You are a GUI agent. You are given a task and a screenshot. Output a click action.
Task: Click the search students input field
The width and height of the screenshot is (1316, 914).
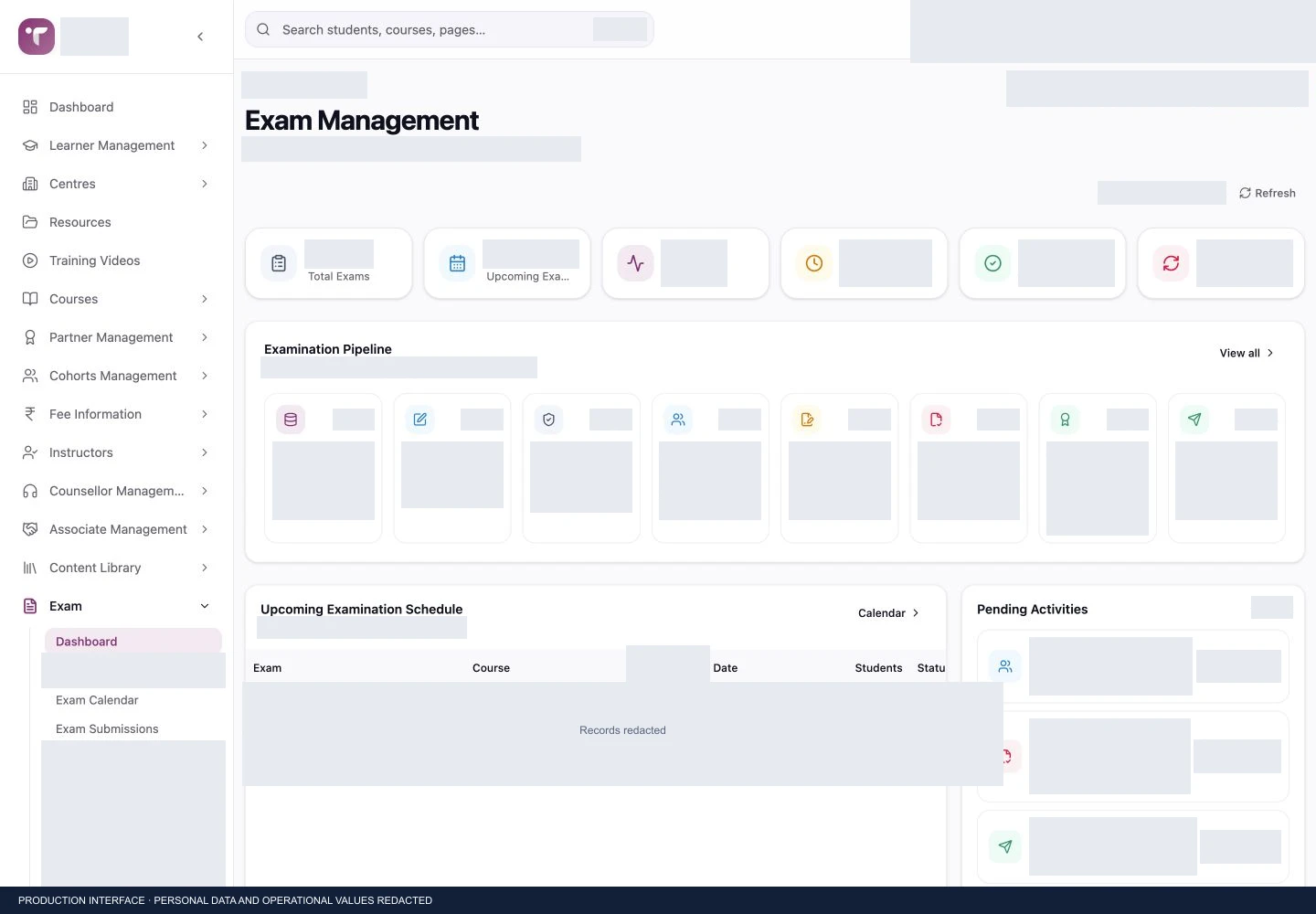point(450,29)
